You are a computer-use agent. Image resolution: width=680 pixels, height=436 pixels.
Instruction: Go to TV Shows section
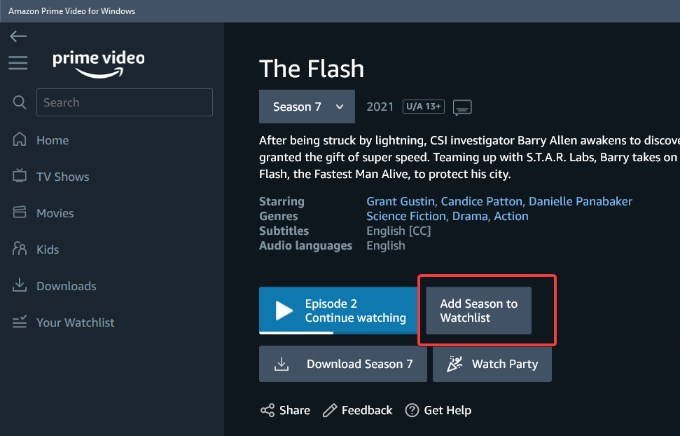[62, 177]
